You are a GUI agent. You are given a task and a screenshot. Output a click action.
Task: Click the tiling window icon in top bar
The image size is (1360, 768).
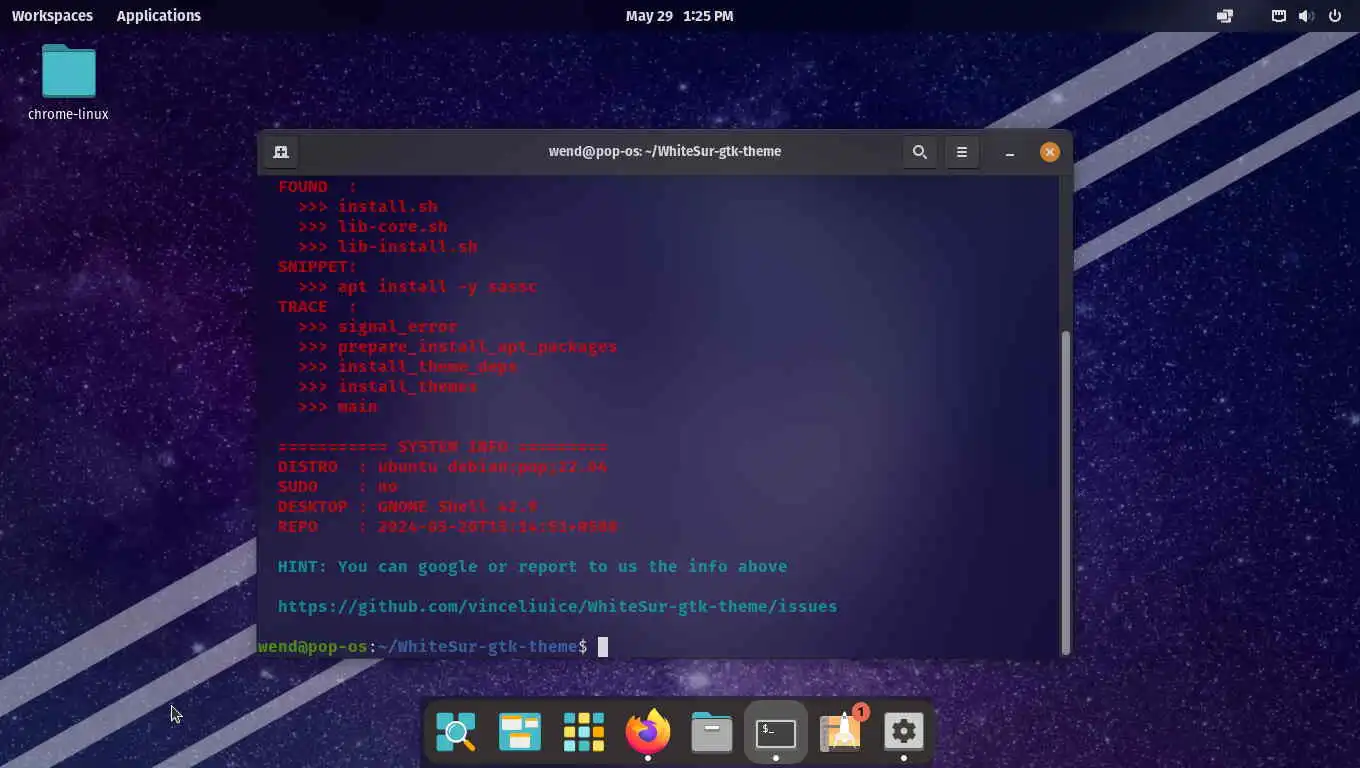pyautogui.click(x=1224, y=16)
